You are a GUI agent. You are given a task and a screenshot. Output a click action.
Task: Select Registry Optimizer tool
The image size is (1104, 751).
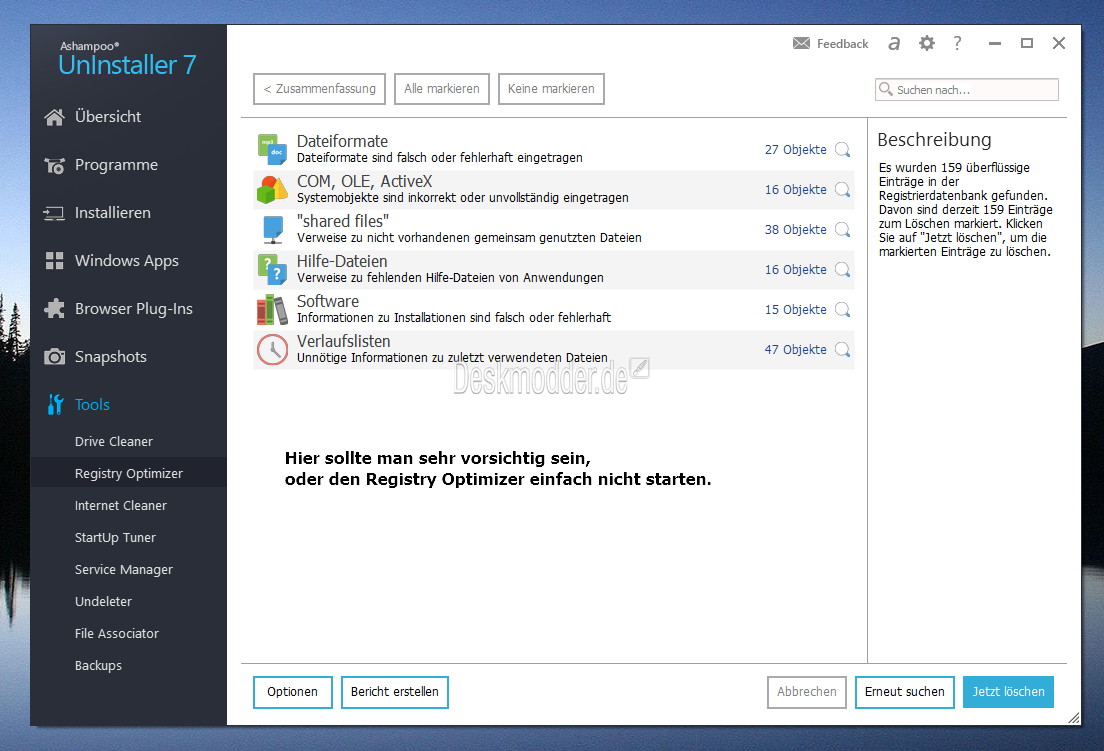pos(129,474)
